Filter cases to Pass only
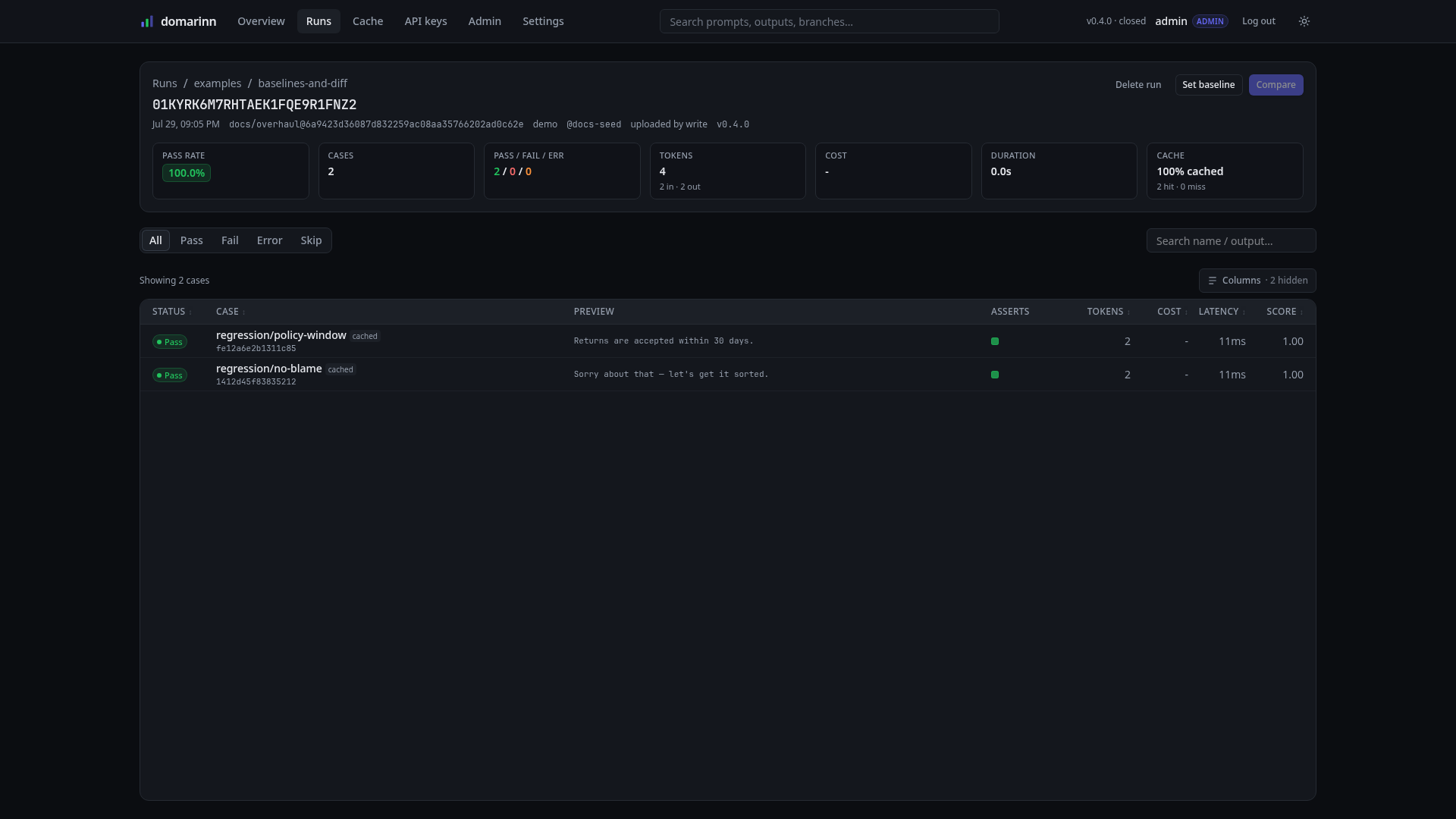Image resolution: width=1456 pixels, height=819 pixels. pos(191,240)
